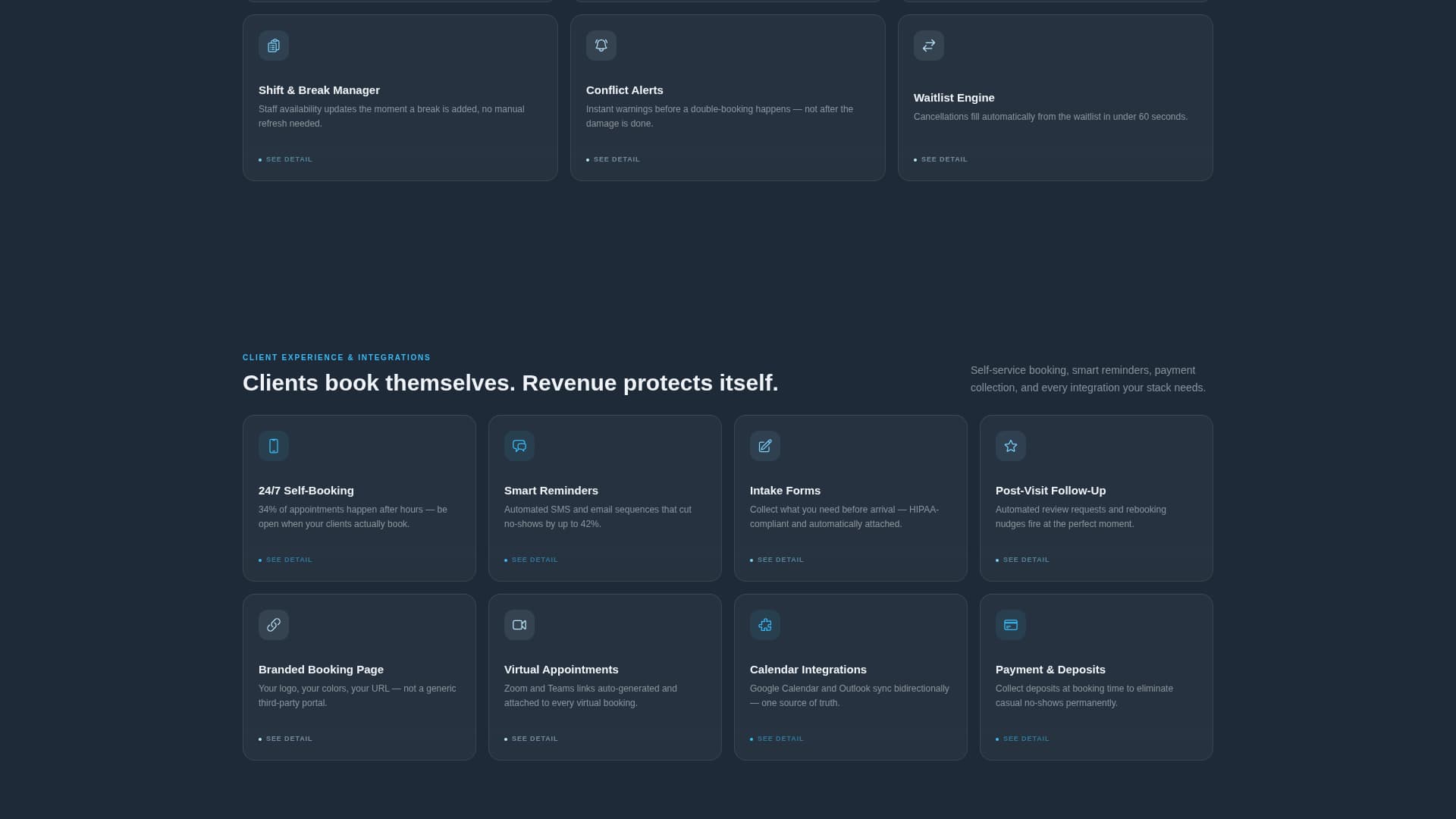This screenshot has width=1456, height=819.
Task: Click the Branded Booking Page link icon
Action: coord(273,625)
